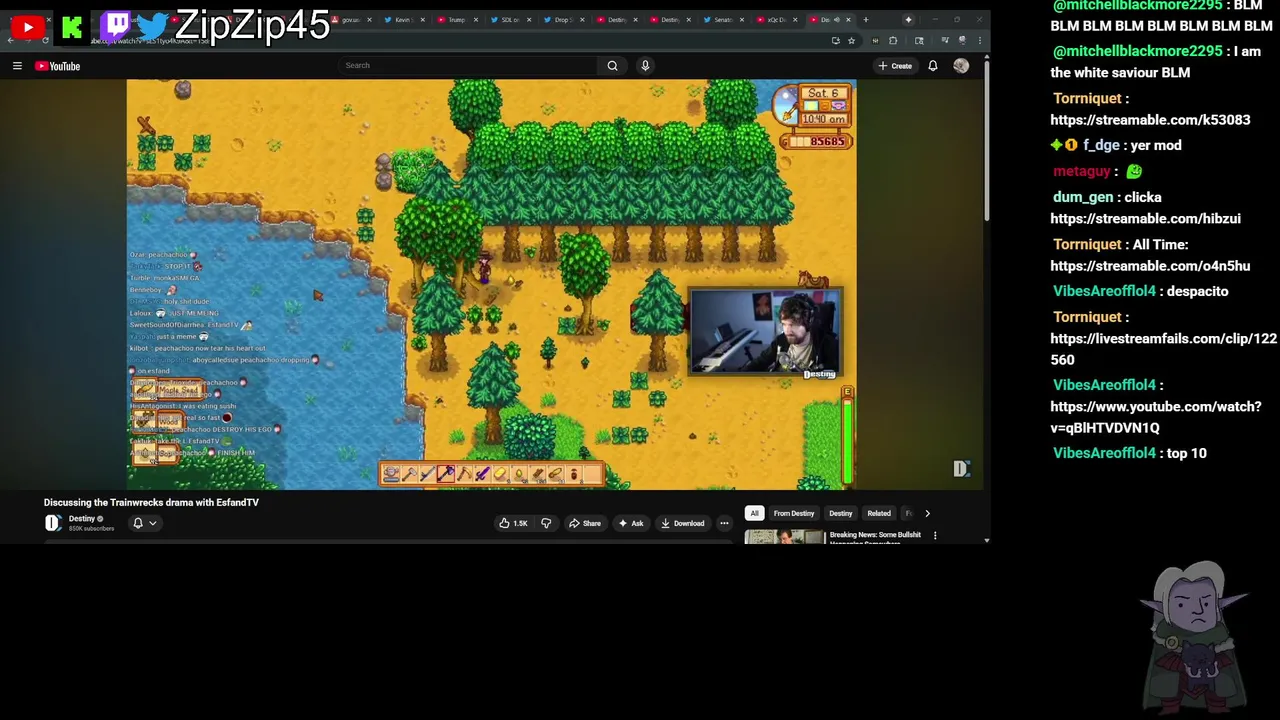Image resolution: width=1280 pixels, height=720 pixels.
Task: Open the Destiny channel name link
Action: pos(81,519)
